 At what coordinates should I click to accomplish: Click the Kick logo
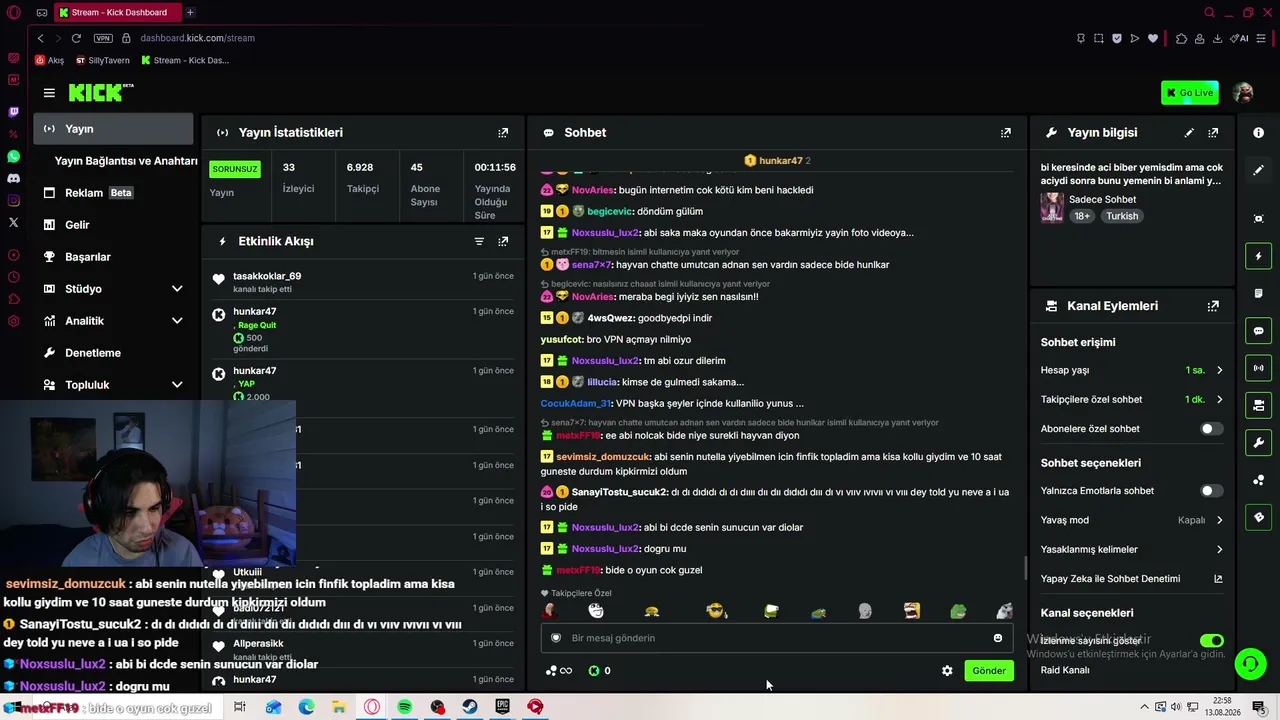pyautogui.click(x=100, y=92)
